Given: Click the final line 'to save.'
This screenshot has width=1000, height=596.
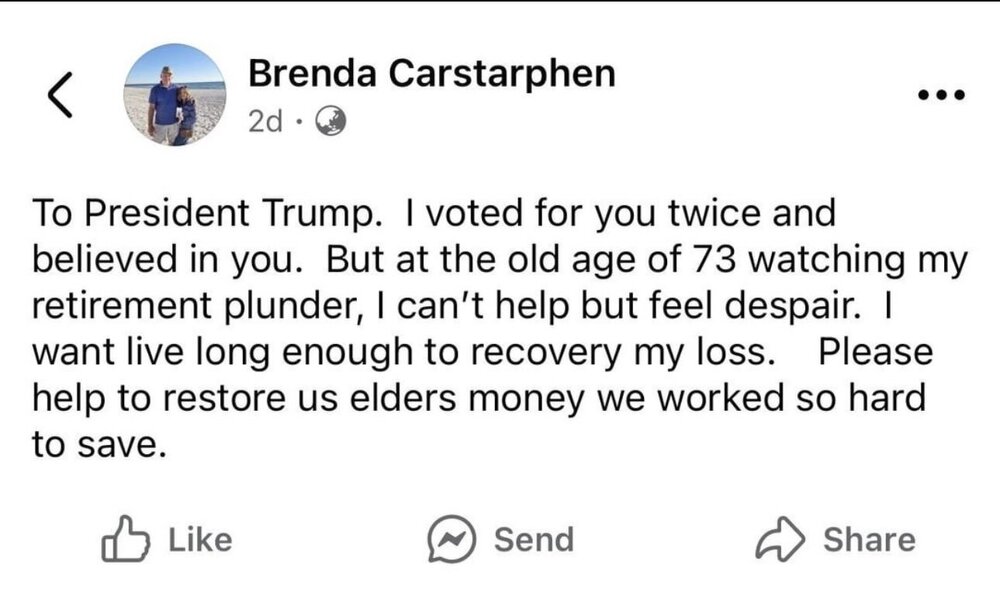Looking at the screenshot, I should (96, 446).
